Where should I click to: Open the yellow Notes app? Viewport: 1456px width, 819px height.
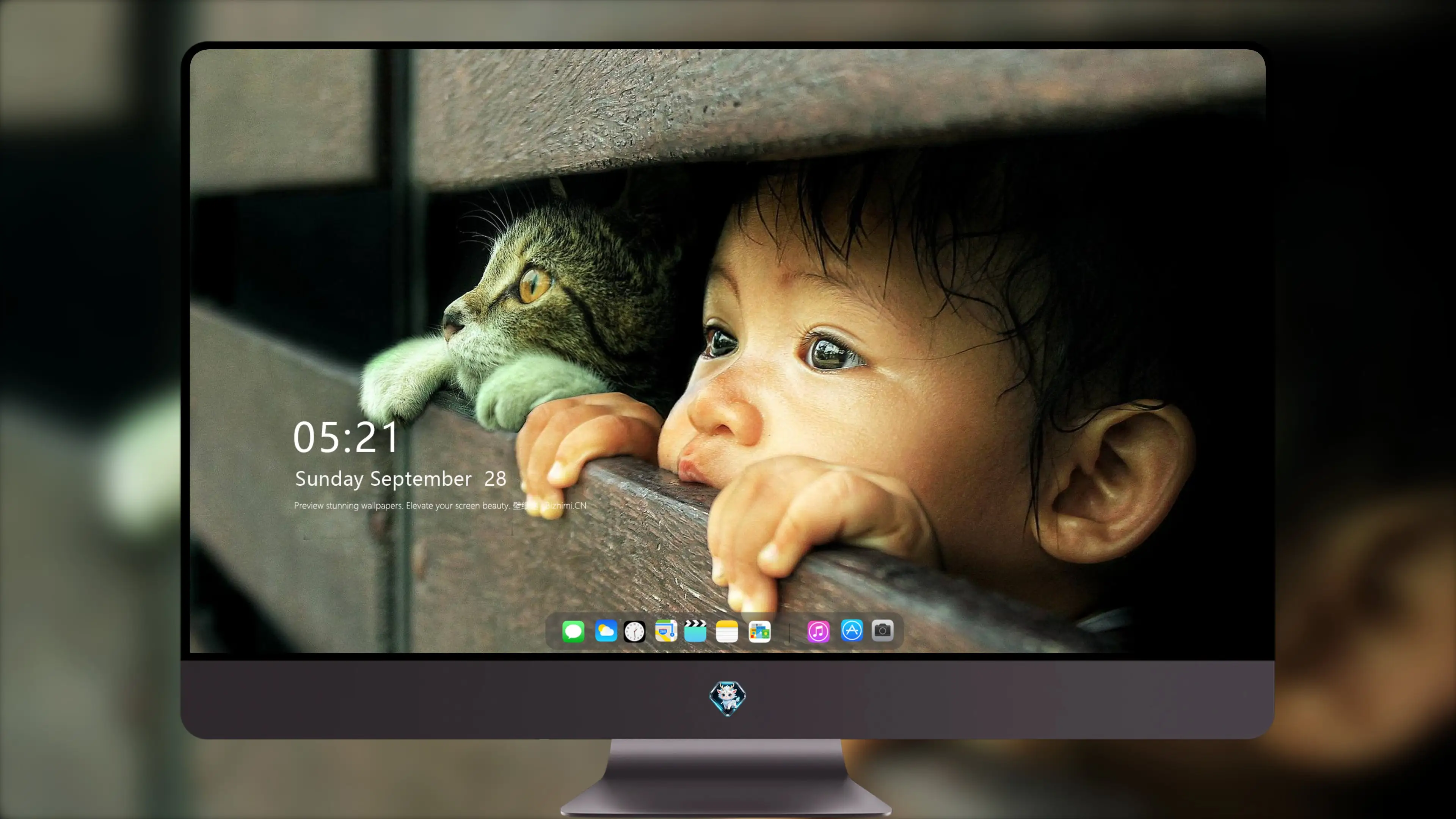coord(727,631)
